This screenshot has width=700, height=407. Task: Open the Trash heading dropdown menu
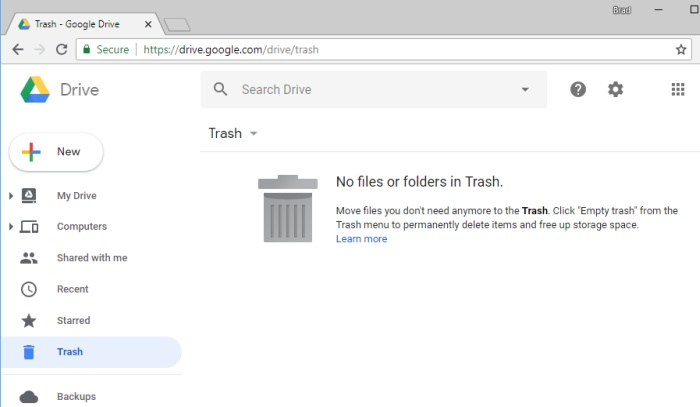pos(254,133)
